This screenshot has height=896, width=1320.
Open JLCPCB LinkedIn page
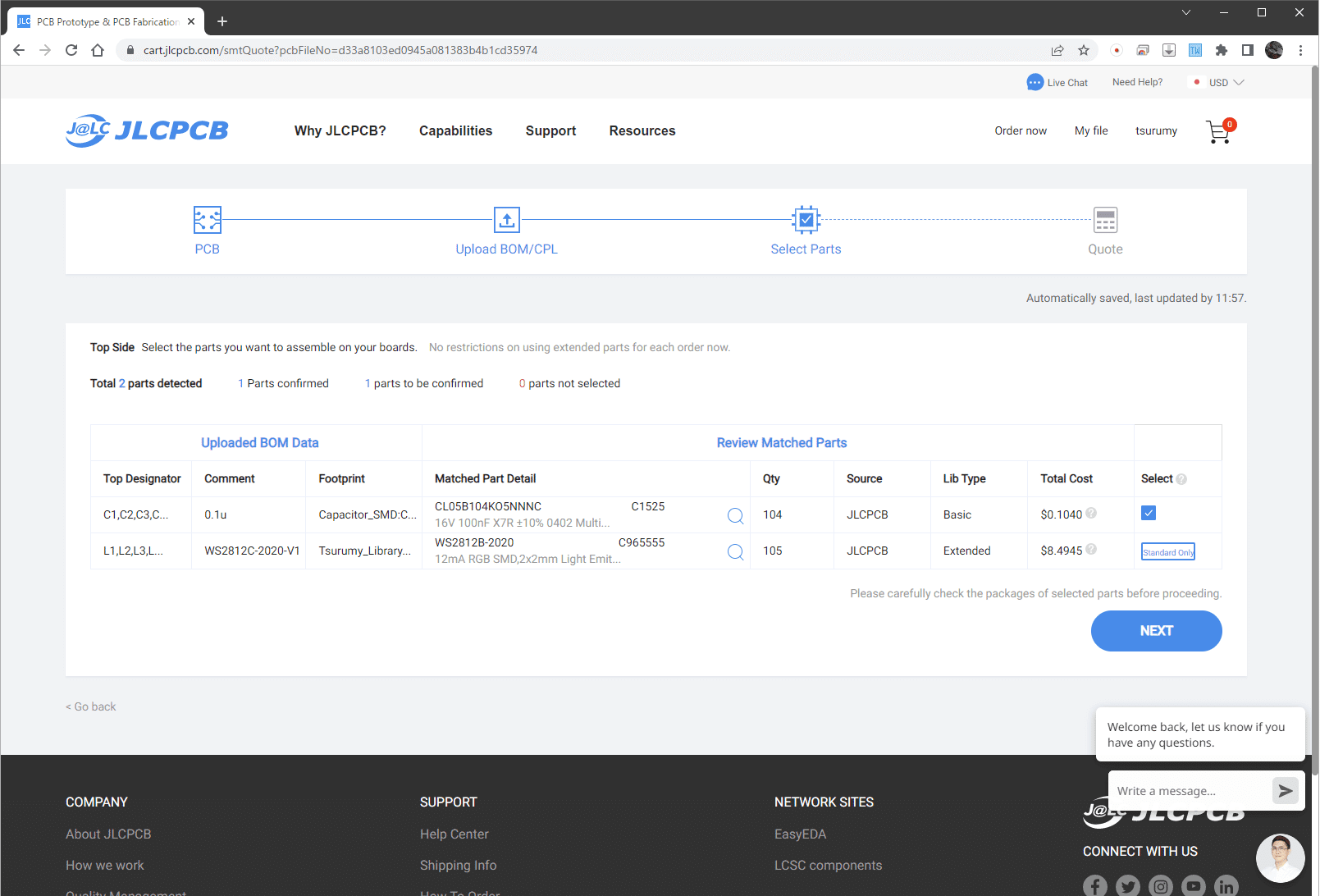pos(1226,886)
